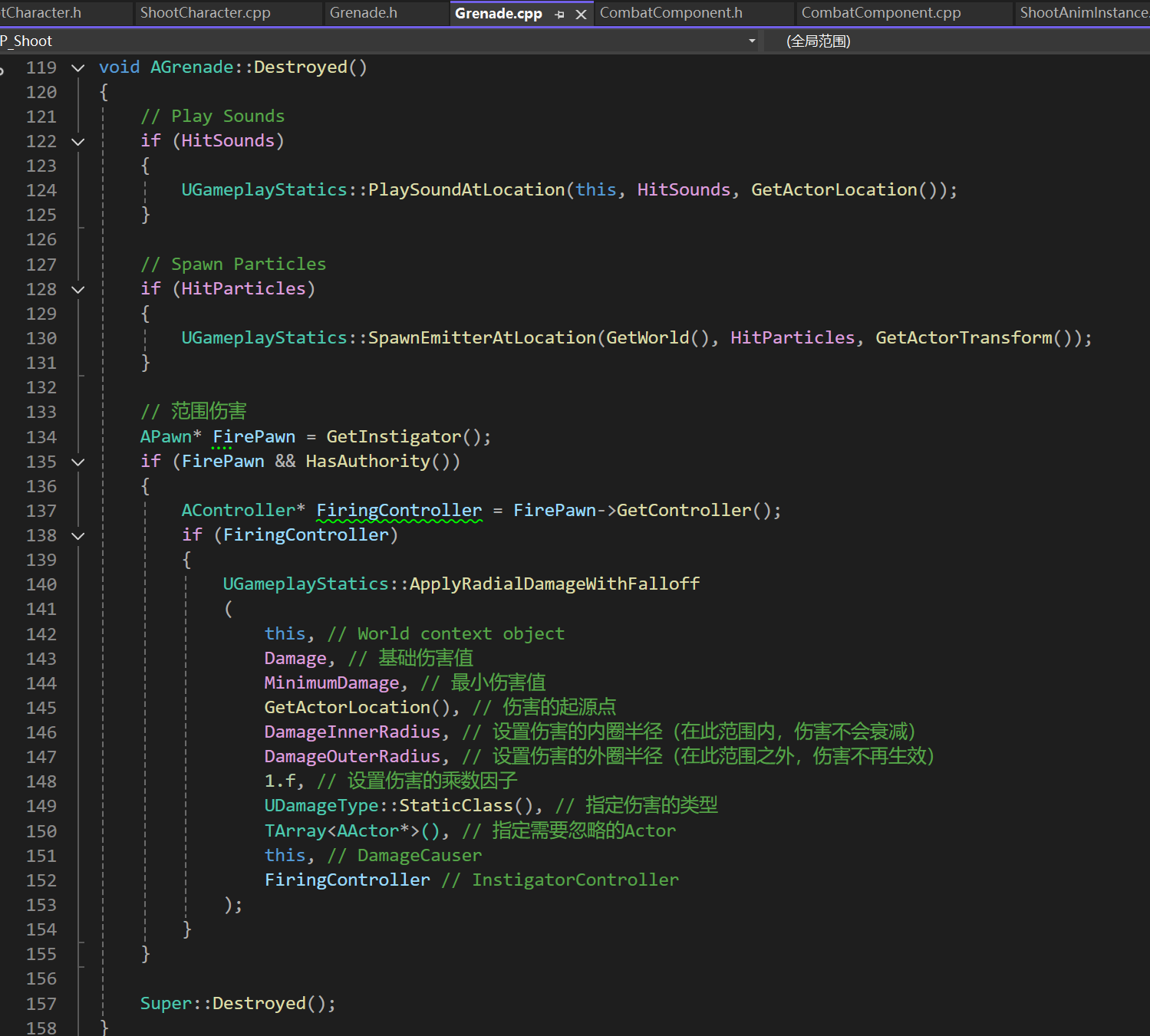The width and height of the screenshot is (1150, 1036).
Task: Click TArray<AActor*>() argument
Action: click(352, 830)
